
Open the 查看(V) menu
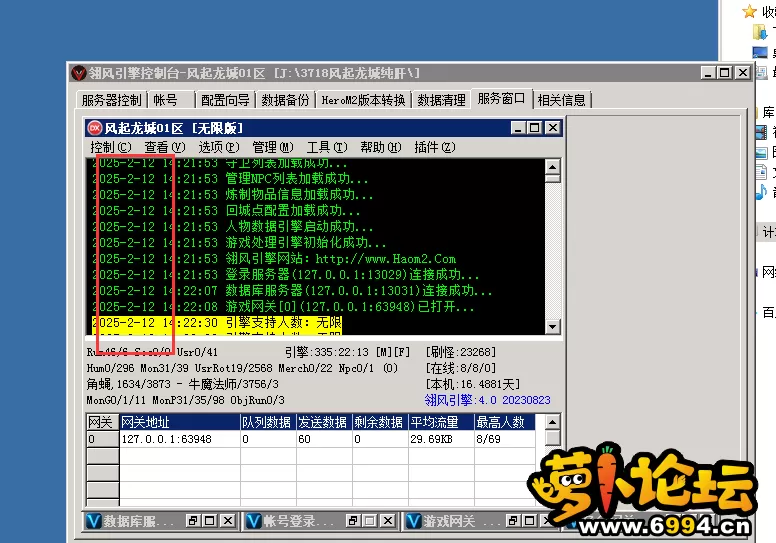(165, 147)
